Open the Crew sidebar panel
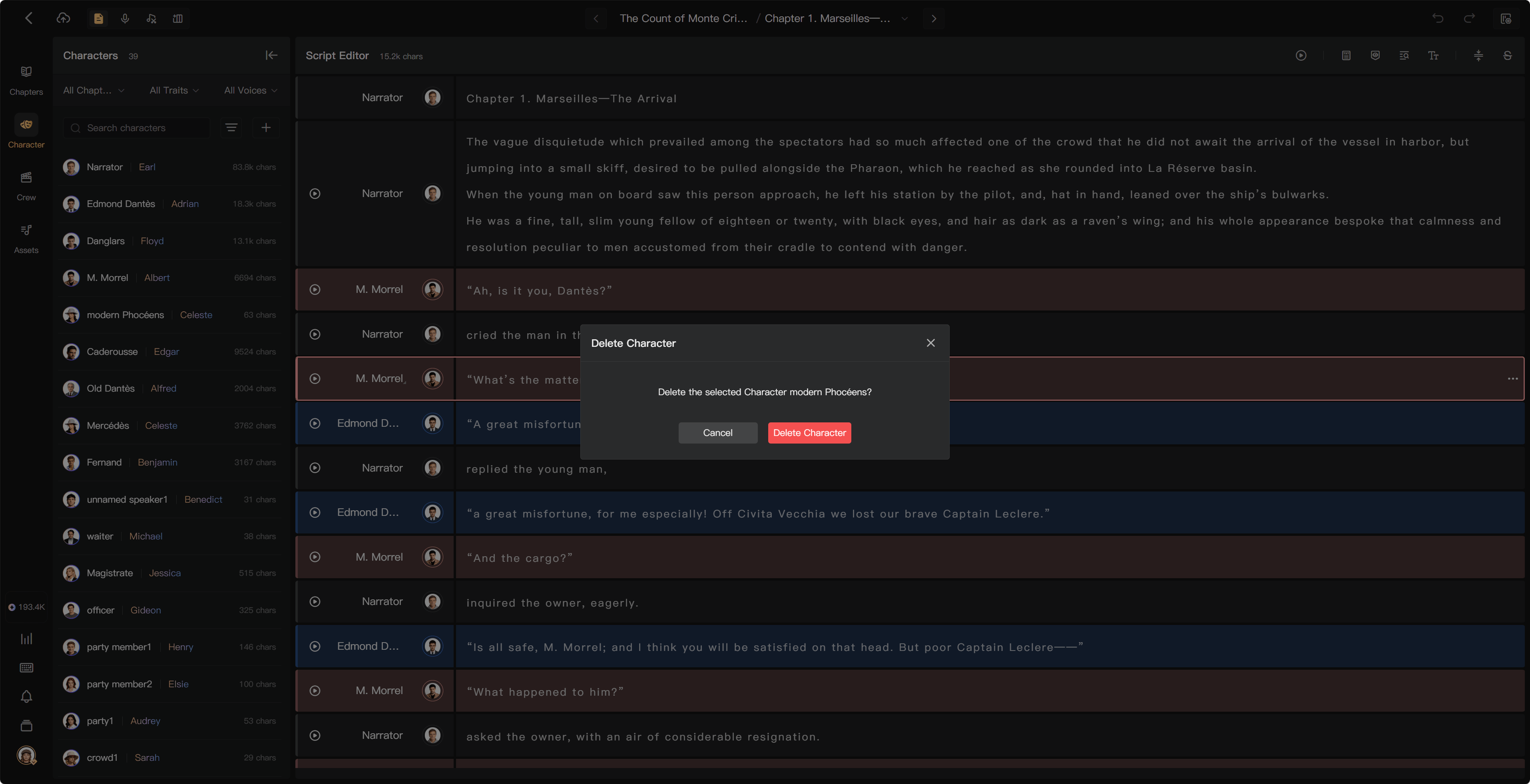This screenshot has width=1530, height=784. (x=26, y=186)
